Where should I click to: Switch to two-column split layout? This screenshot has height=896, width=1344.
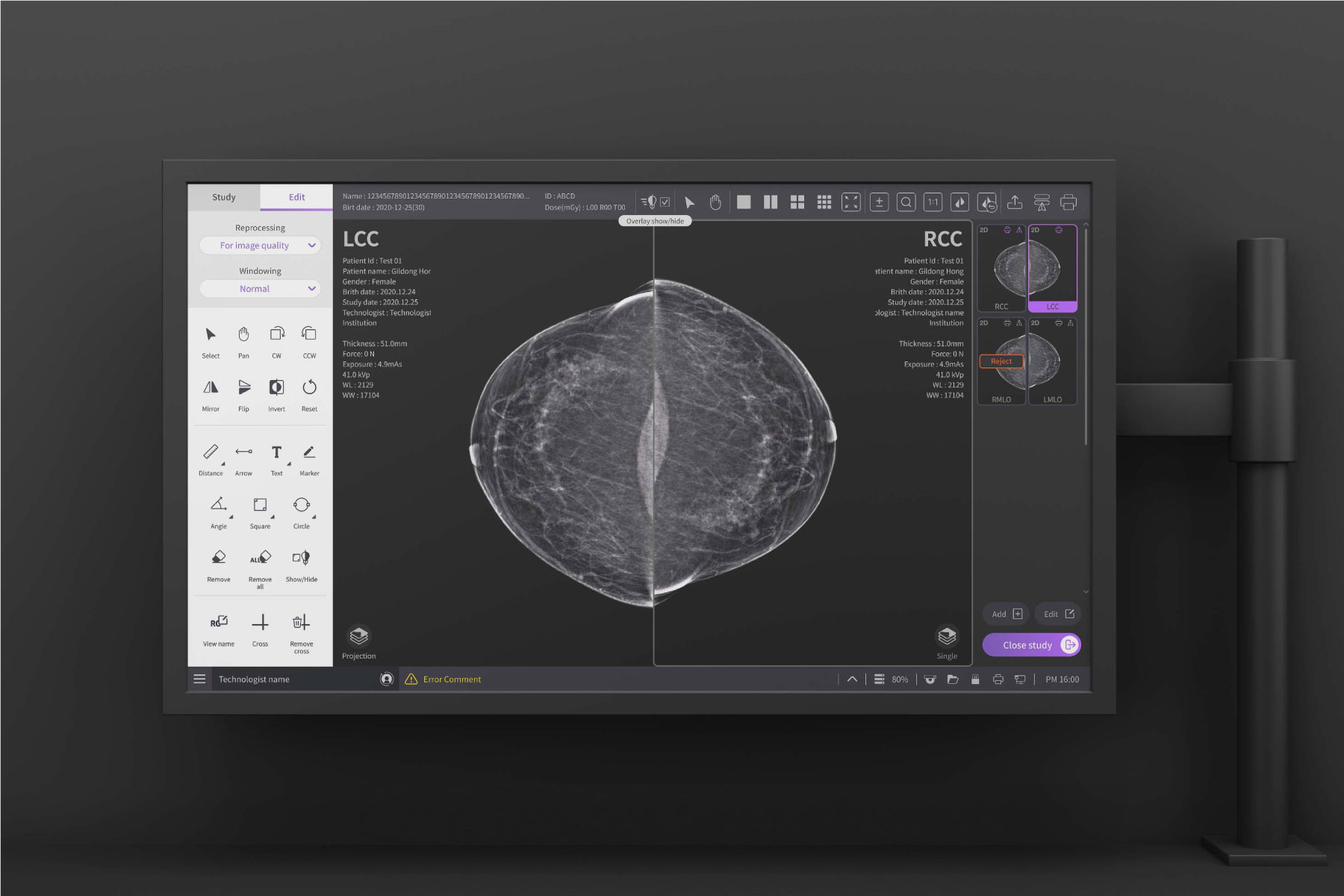pyautogui.click(x=771, y=202)
